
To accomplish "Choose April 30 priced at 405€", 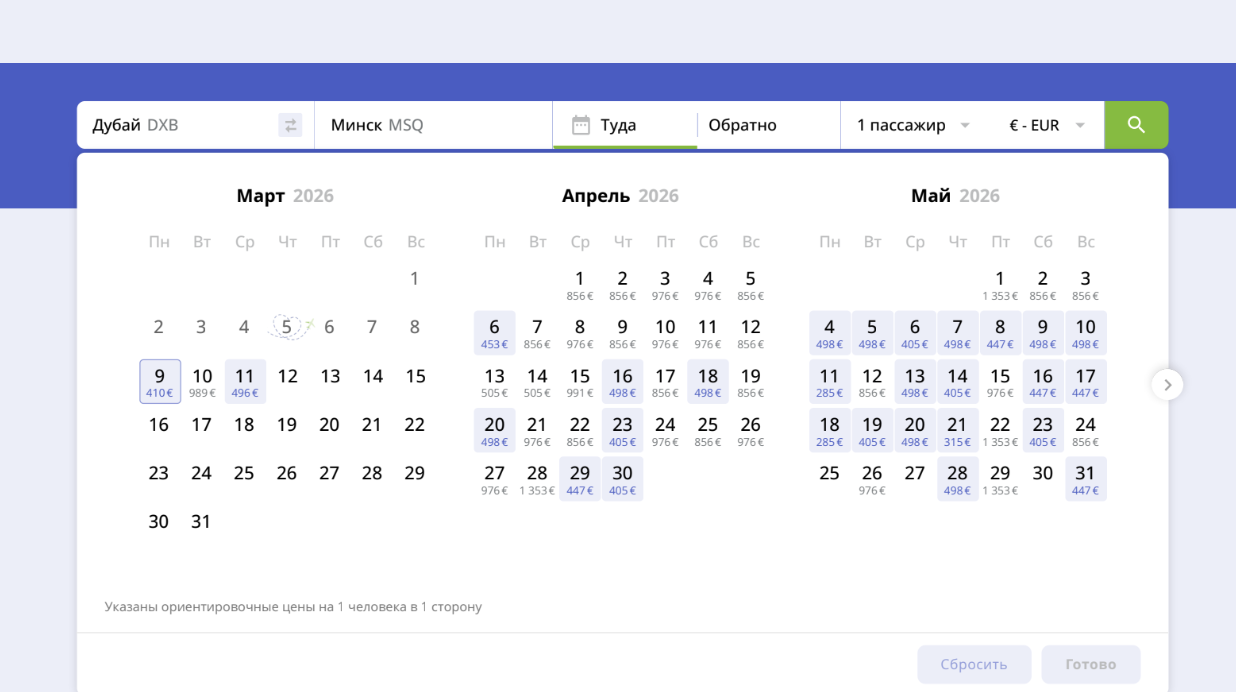I will (x=622, y=478).
